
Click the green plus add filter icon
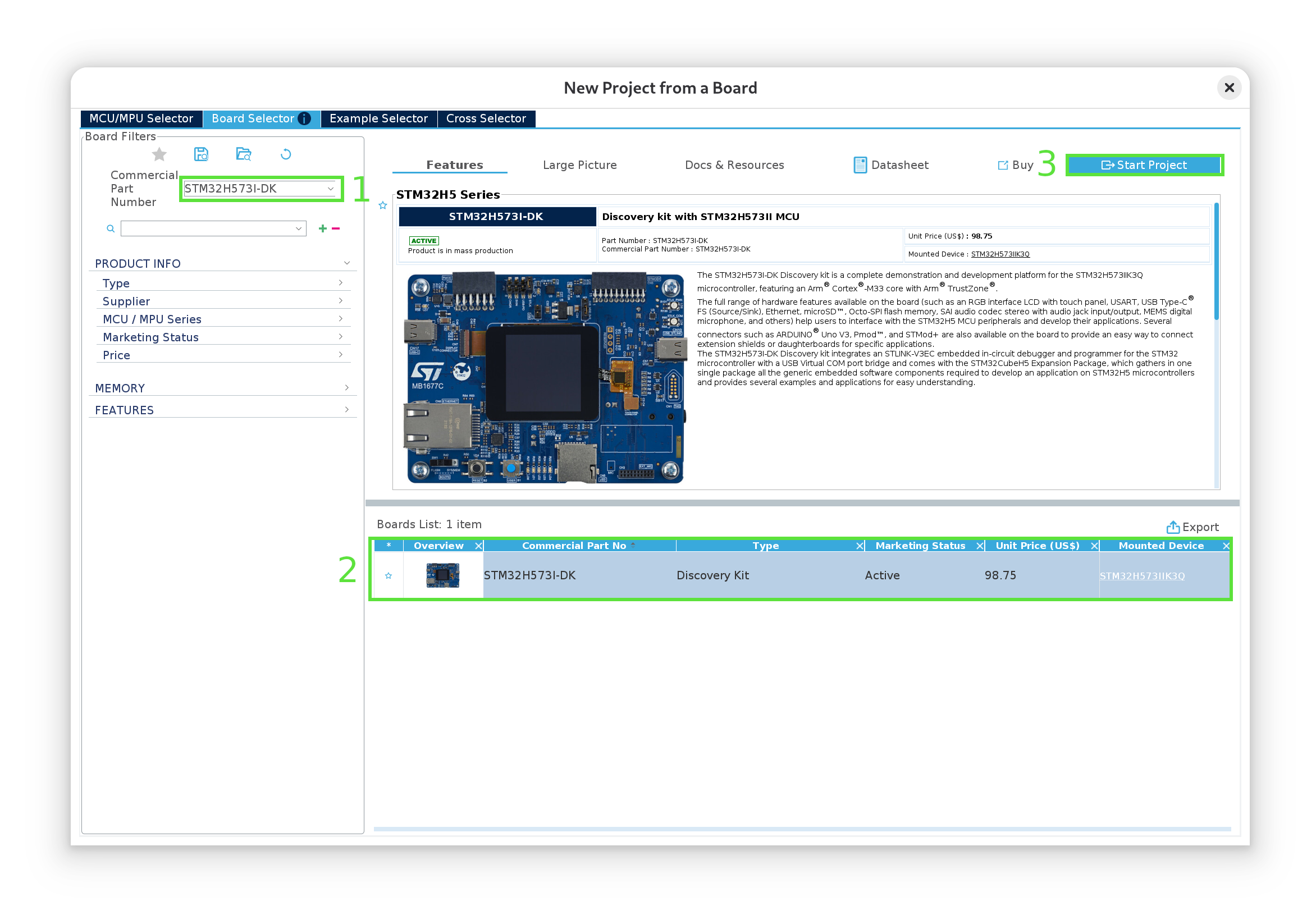[323, 228]
